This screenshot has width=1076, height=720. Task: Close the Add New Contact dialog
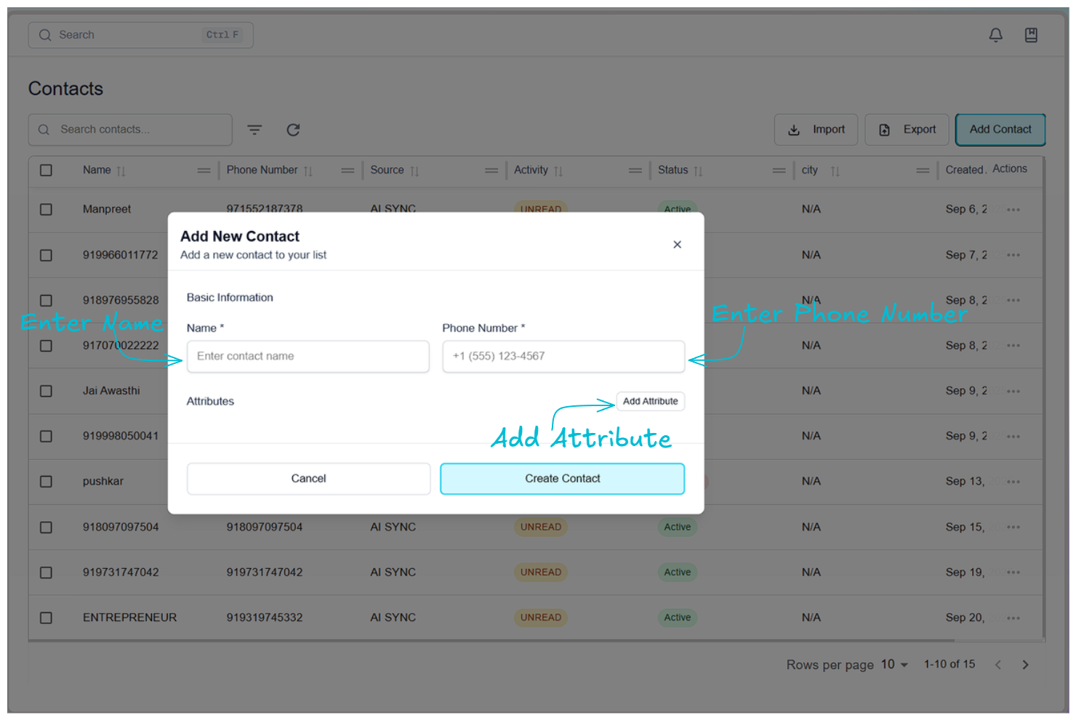pos(677,245)
